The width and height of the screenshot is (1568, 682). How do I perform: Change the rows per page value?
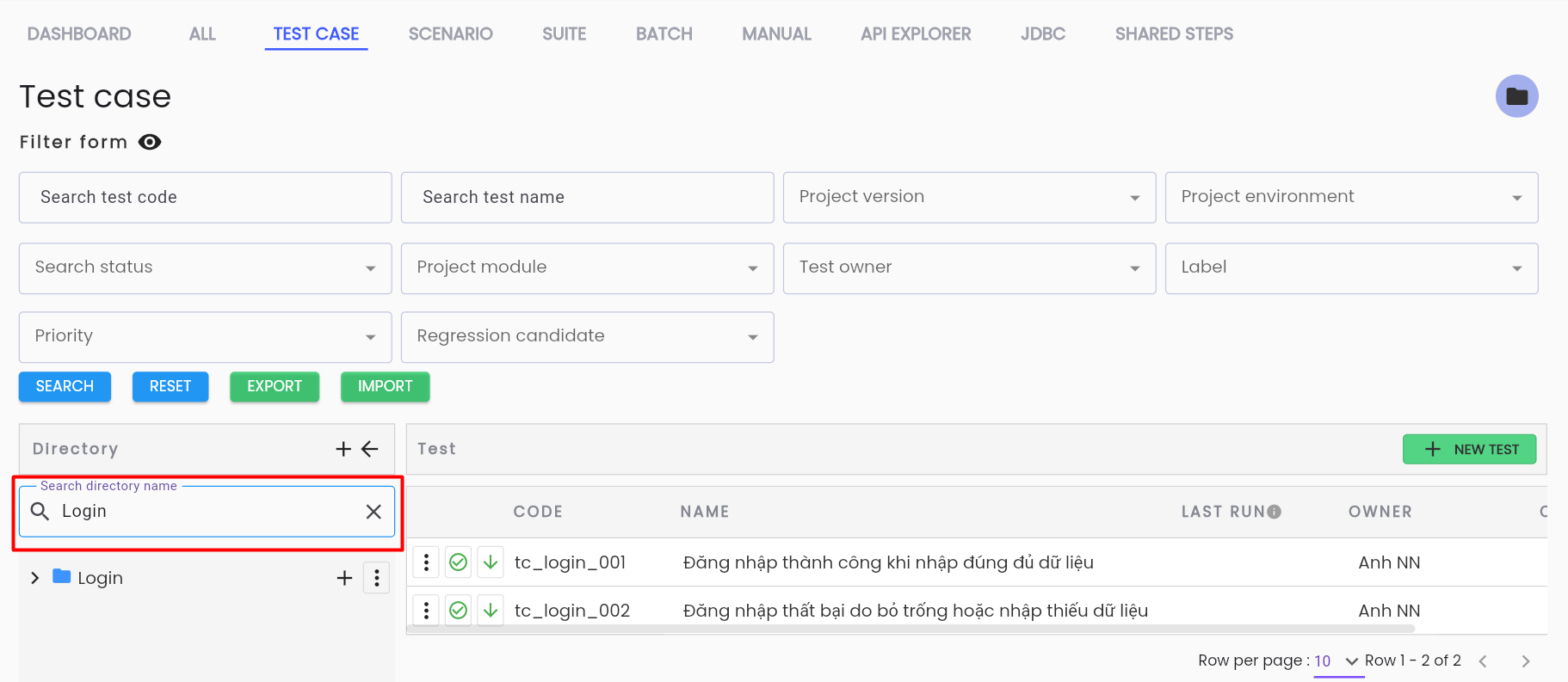(x=1338, y=661)
